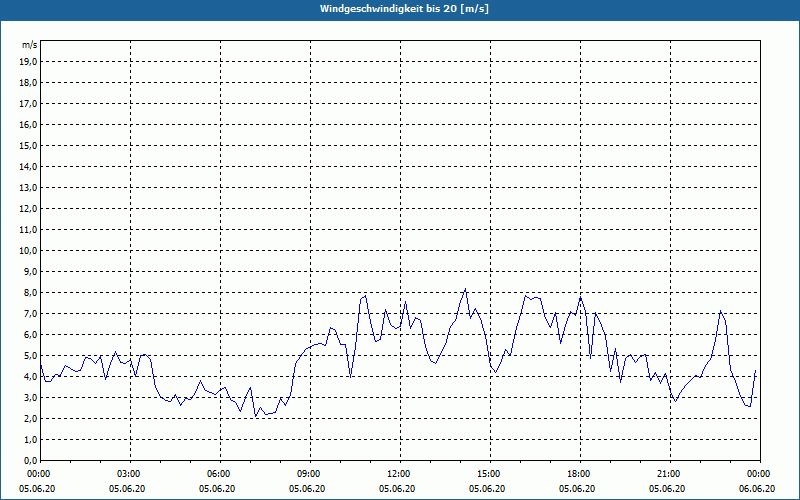The image size is (800, 500).
Task: Click the 15:00 time axis label
Action: [491, 474]
